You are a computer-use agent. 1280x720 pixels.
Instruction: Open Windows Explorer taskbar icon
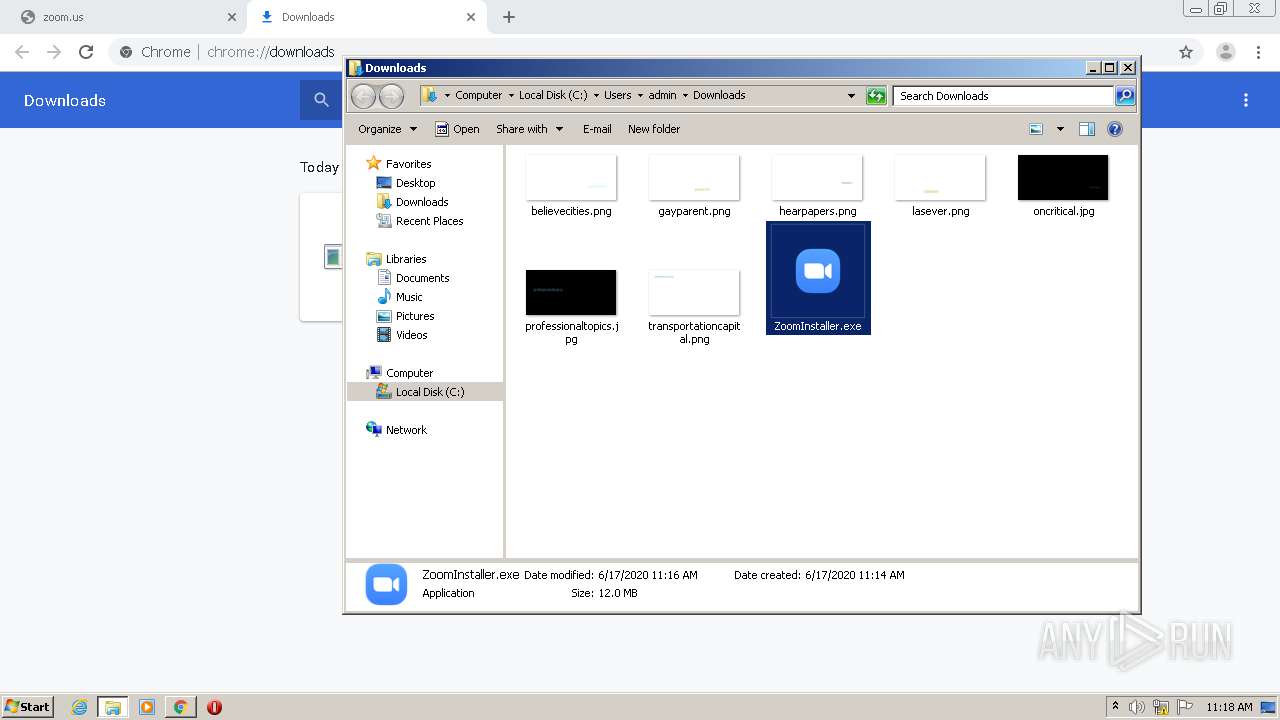tap(112, 707)
